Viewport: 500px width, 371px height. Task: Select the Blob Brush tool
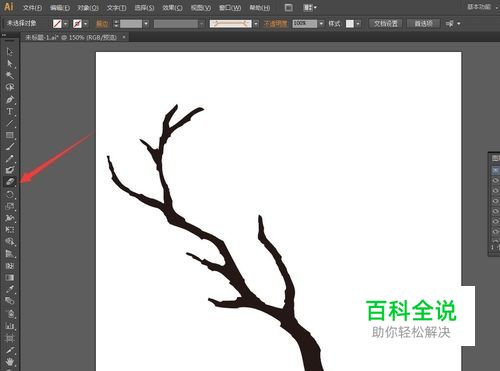10,170
